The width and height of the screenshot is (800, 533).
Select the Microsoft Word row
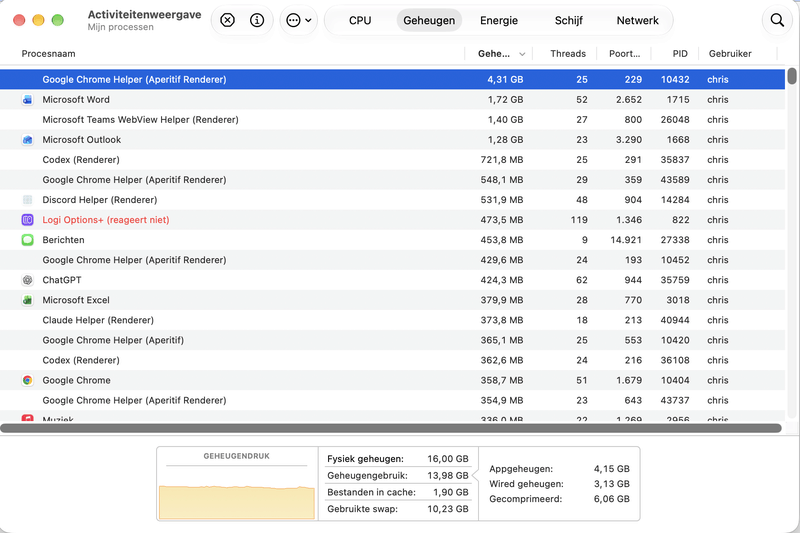tap(392, 99)
